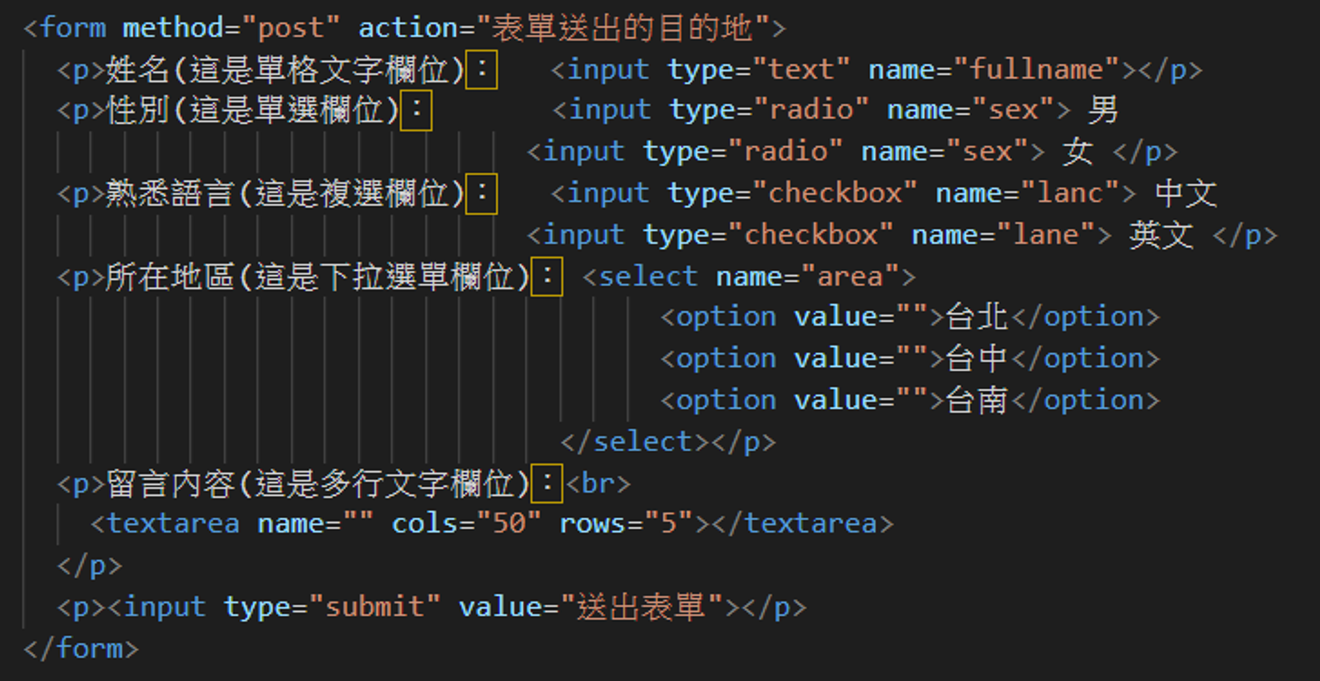The image size is (1320, 681).
Task: Click the 中文 label text
Action: pyautogui.click(x=1185, y=193)
